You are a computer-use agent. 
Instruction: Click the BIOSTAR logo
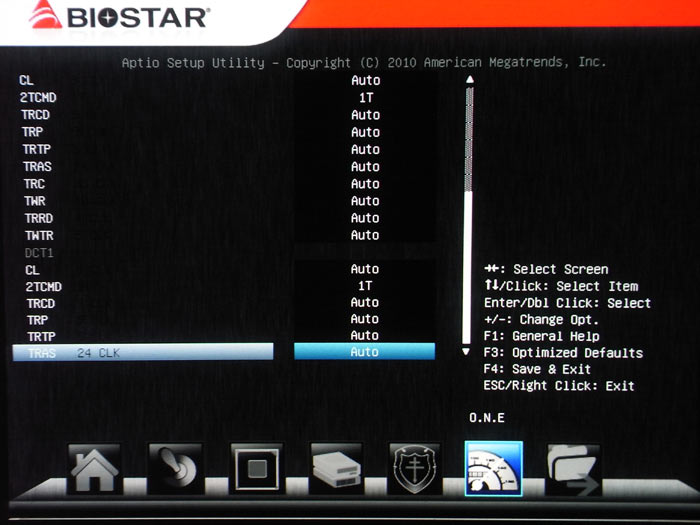point(119,17)
